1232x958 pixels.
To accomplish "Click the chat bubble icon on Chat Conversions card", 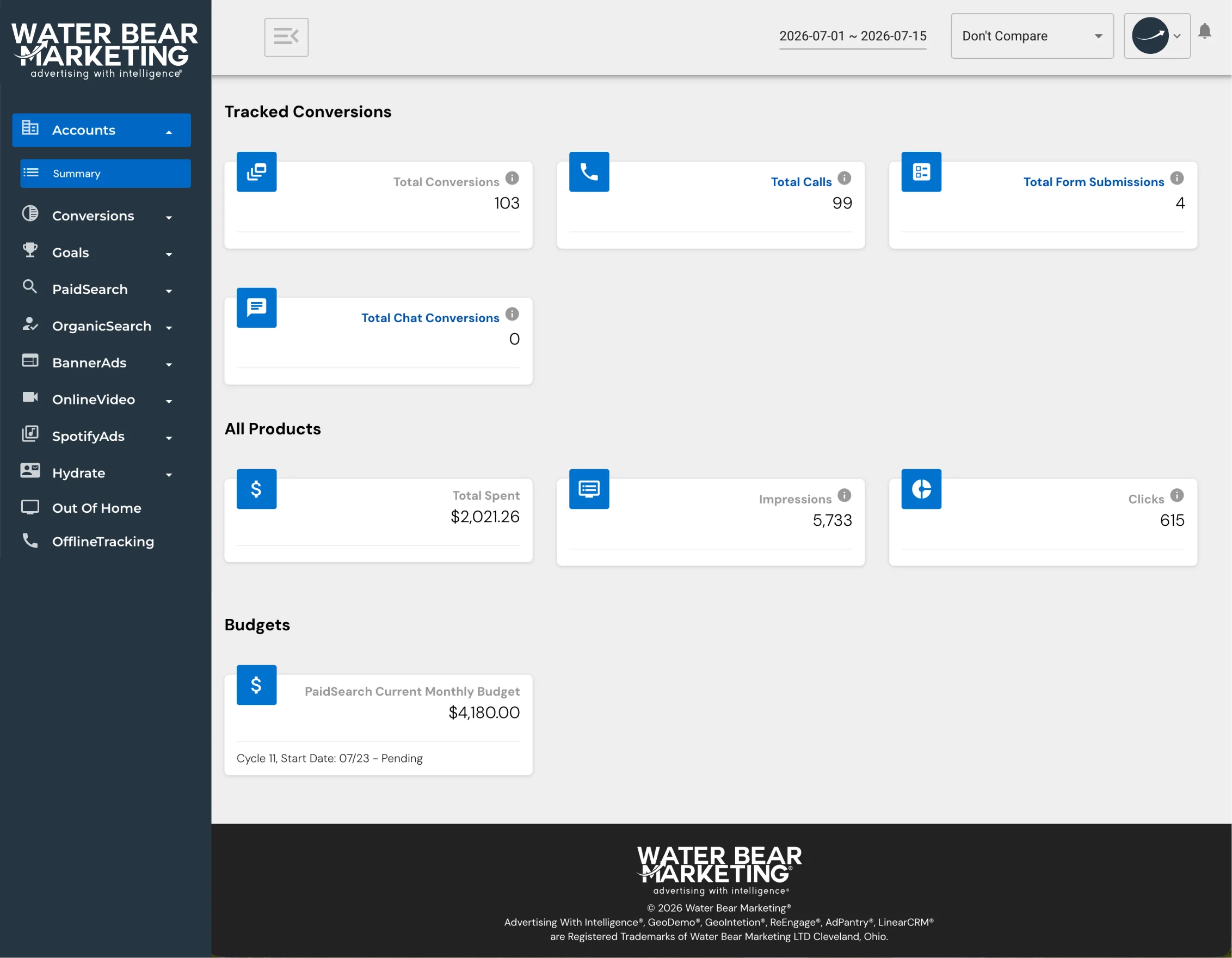I will pyautogui.click(x=257, y=308).
